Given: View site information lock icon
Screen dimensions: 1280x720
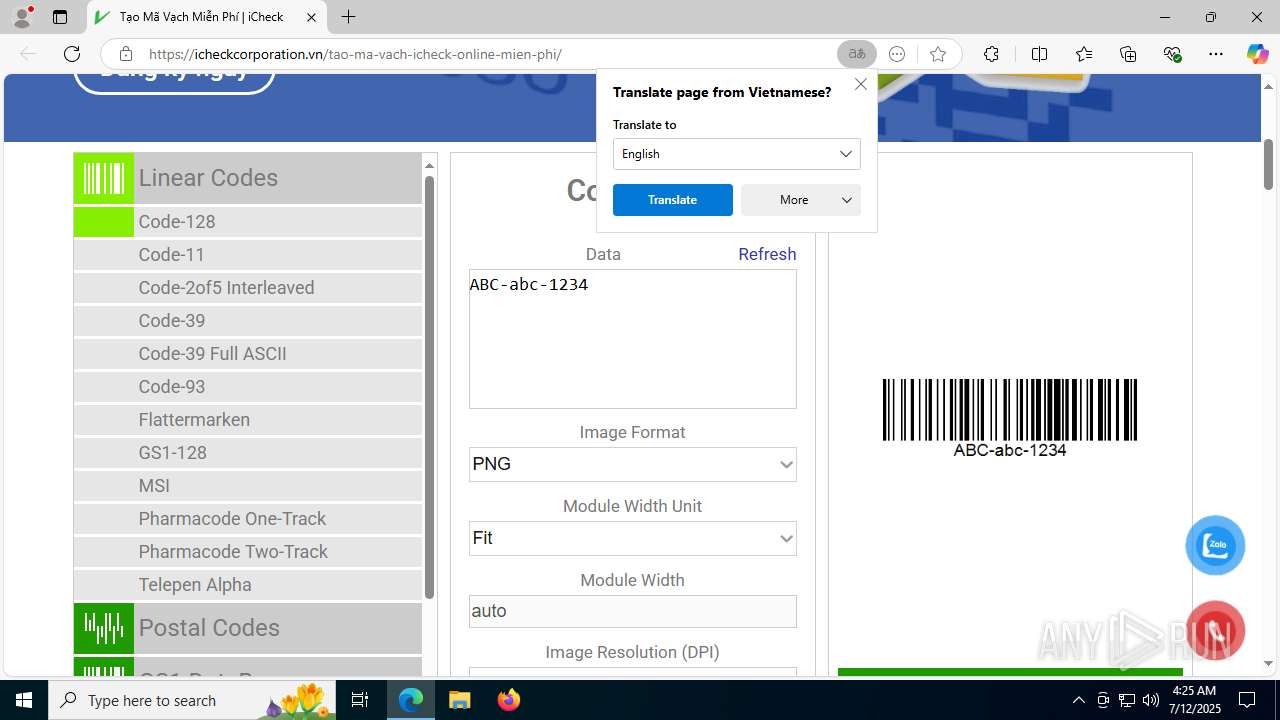Looking at the screenshot, I should click(125, 54).
